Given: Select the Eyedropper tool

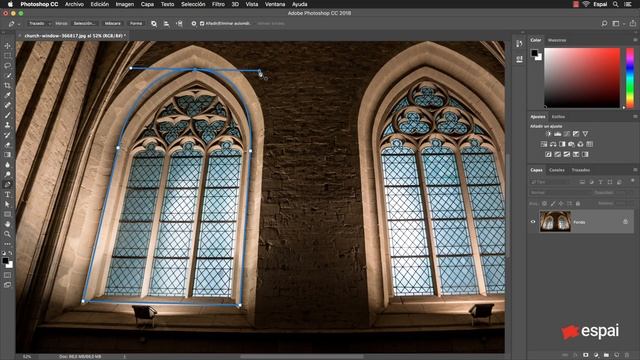Looking at the screenshot, I should 7,95.
